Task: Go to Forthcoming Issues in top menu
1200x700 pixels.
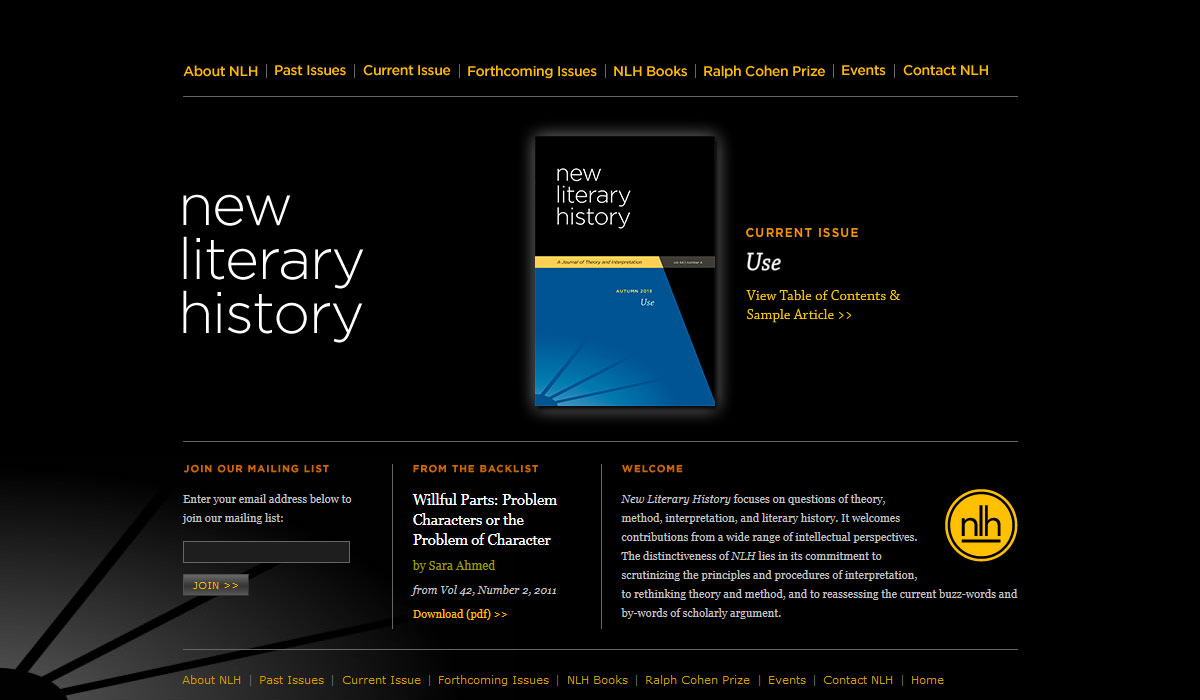Action: tap(532, 71)
